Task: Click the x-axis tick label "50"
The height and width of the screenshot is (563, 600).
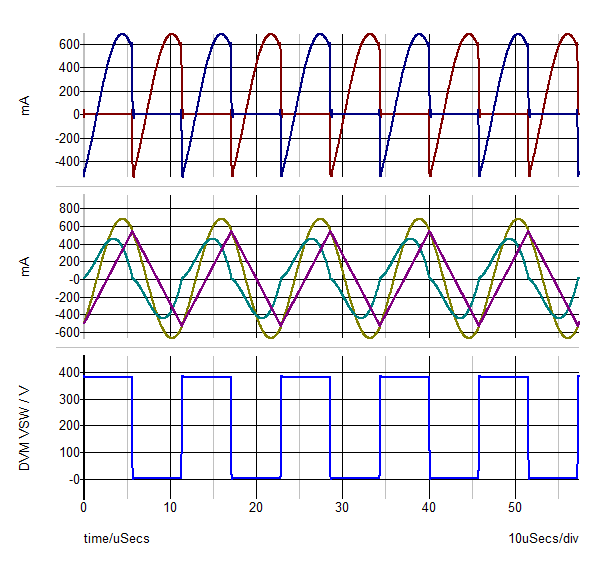Action: click(x=515, y=508)
